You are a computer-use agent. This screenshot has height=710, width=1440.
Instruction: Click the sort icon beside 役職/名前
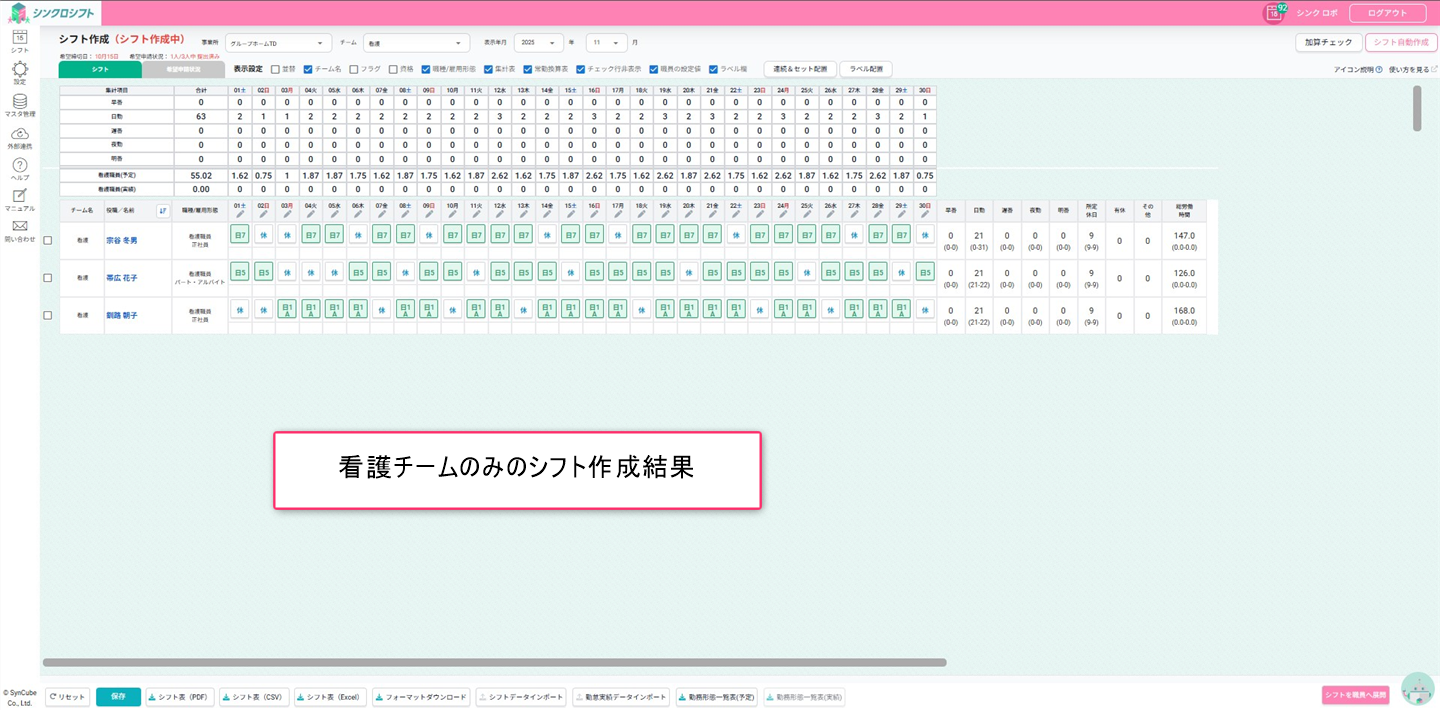163,210
